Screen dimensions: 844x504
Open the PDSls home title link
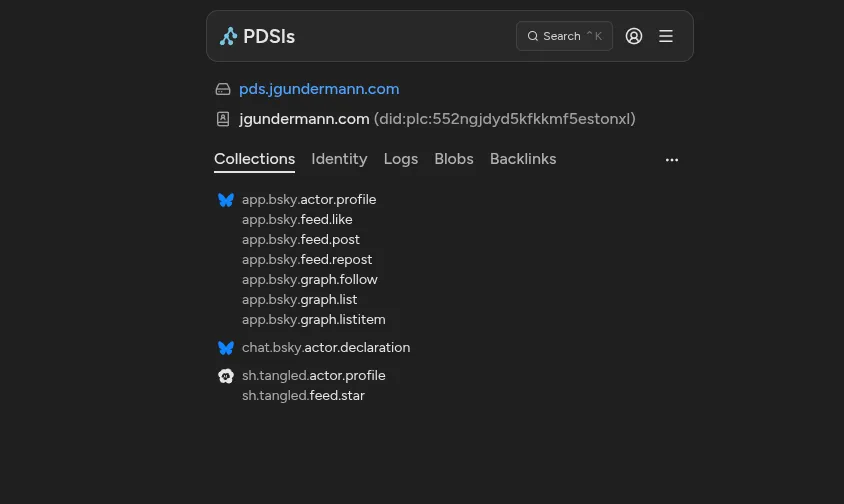[x=269, y=36]
